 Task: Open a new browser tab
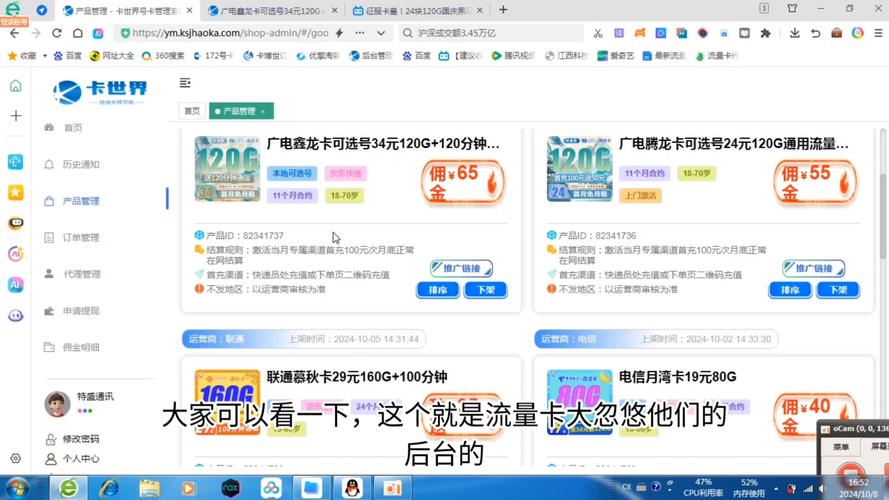[x=503, y=10]
